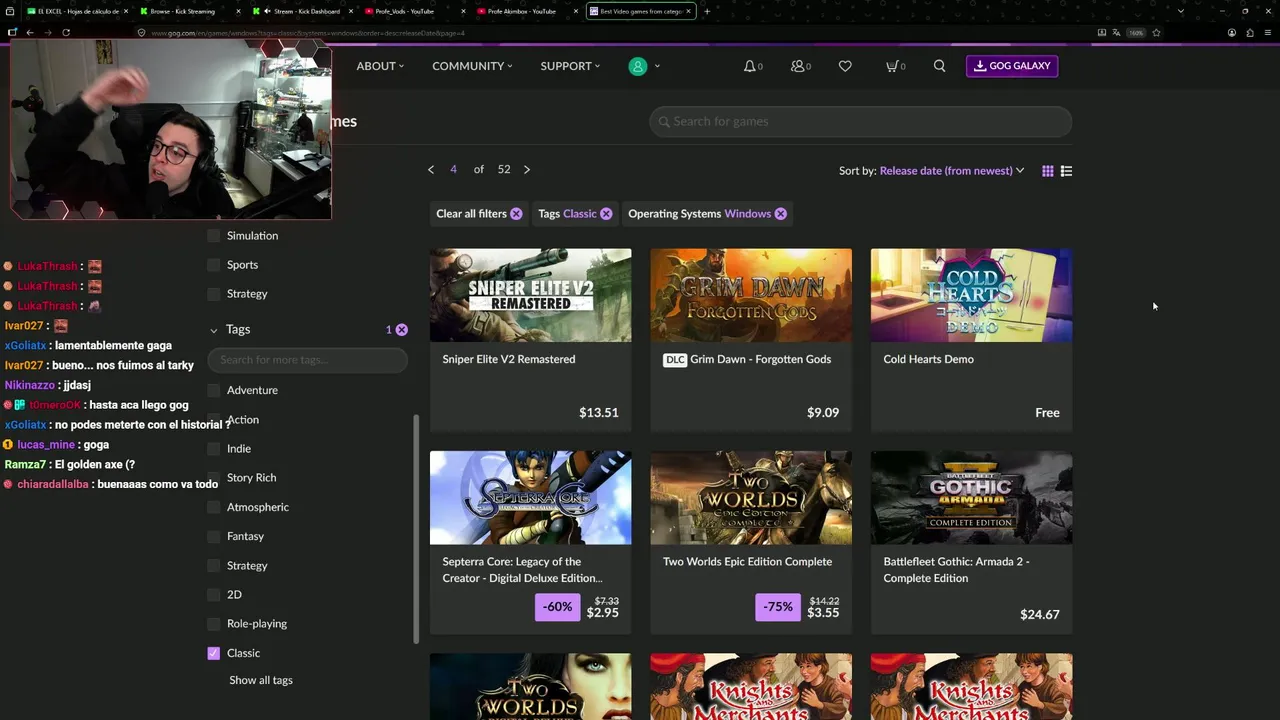Open Battlefleet Gothic: Armada 2 title link
Viewport: 1280px width, 720px height.
(956, 570)
